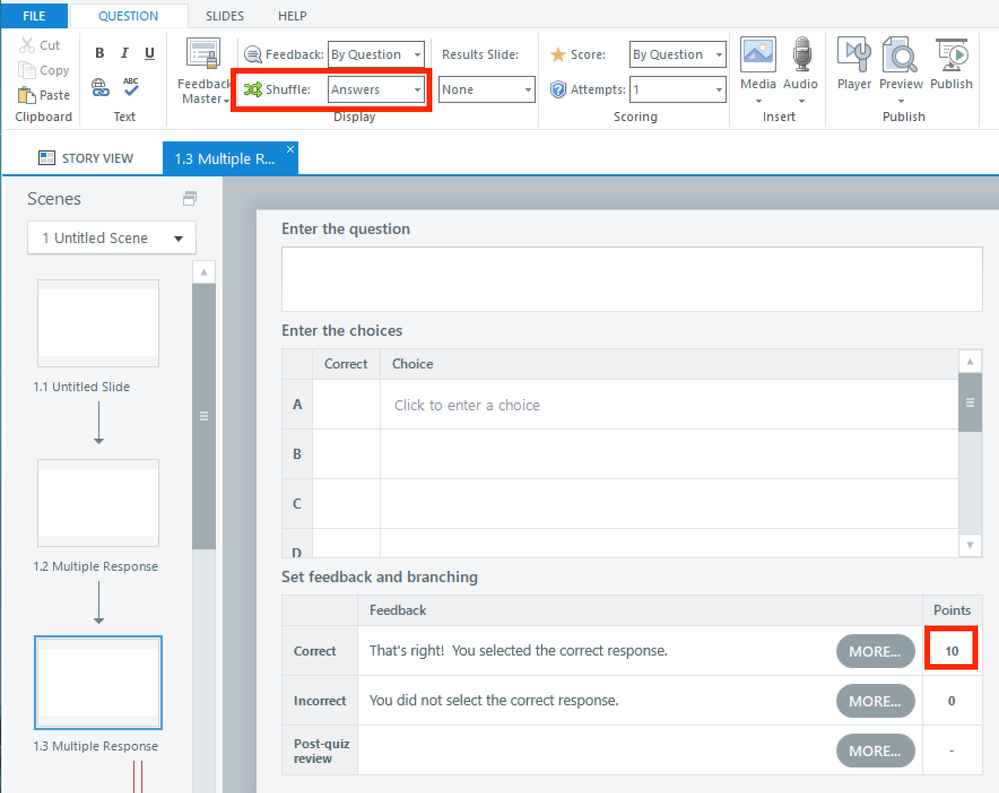Expand the Attempts dropdown
This screenshot has height=793, width=999.
click(677, 90)
